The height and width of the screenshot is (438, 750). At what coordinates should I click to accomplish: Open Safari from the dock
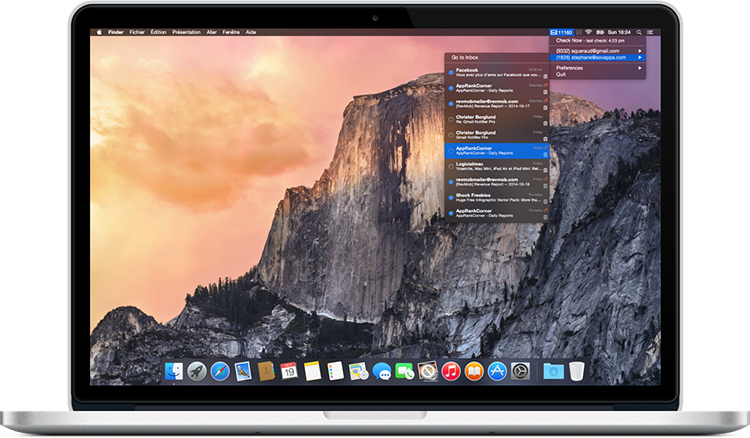point(219,371)
